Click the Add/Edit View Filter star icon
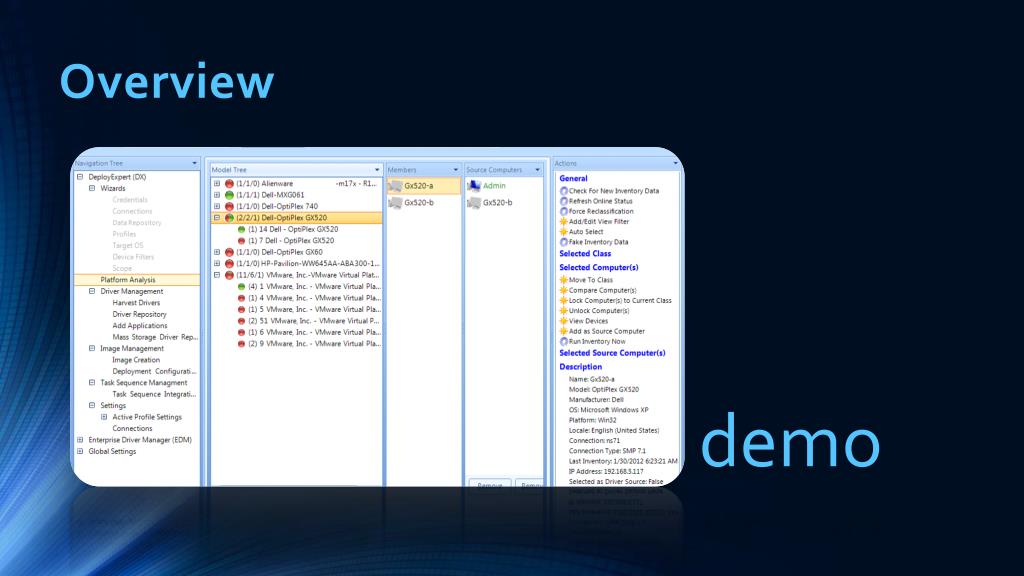Screen dimensions: 1024x576 tap(564, 221)
